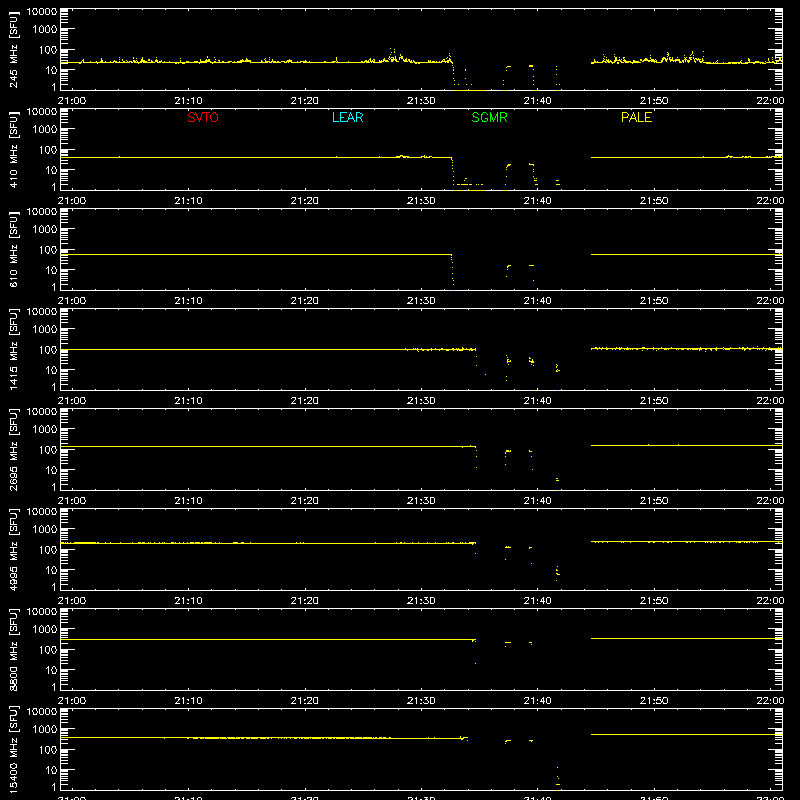Select the 2695 MHz [SFU] axis title

14,449
